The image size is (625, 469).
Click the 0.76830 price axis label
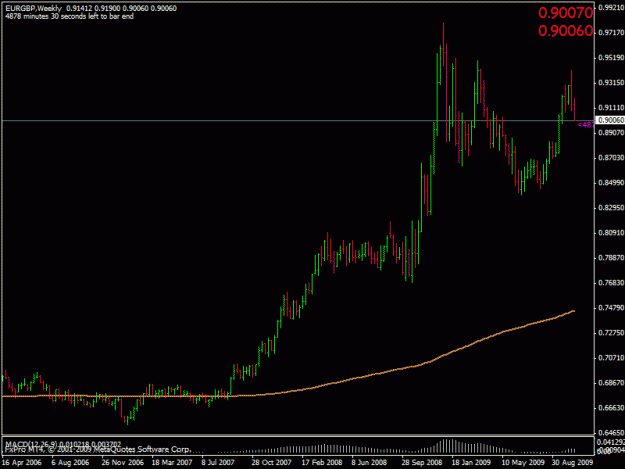(611, 283)
